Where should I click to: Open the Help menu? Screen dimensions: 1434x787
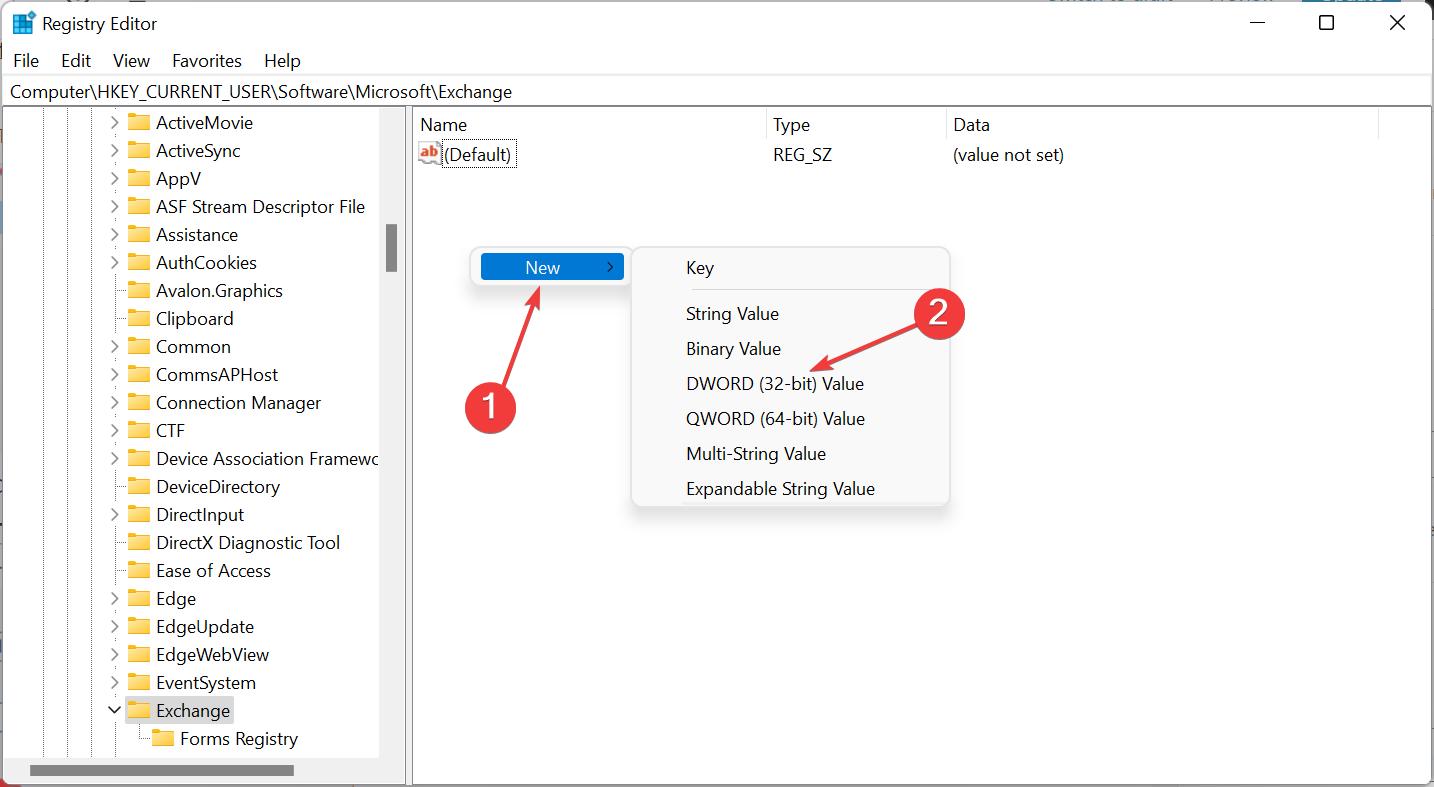[x=282, y=61]
